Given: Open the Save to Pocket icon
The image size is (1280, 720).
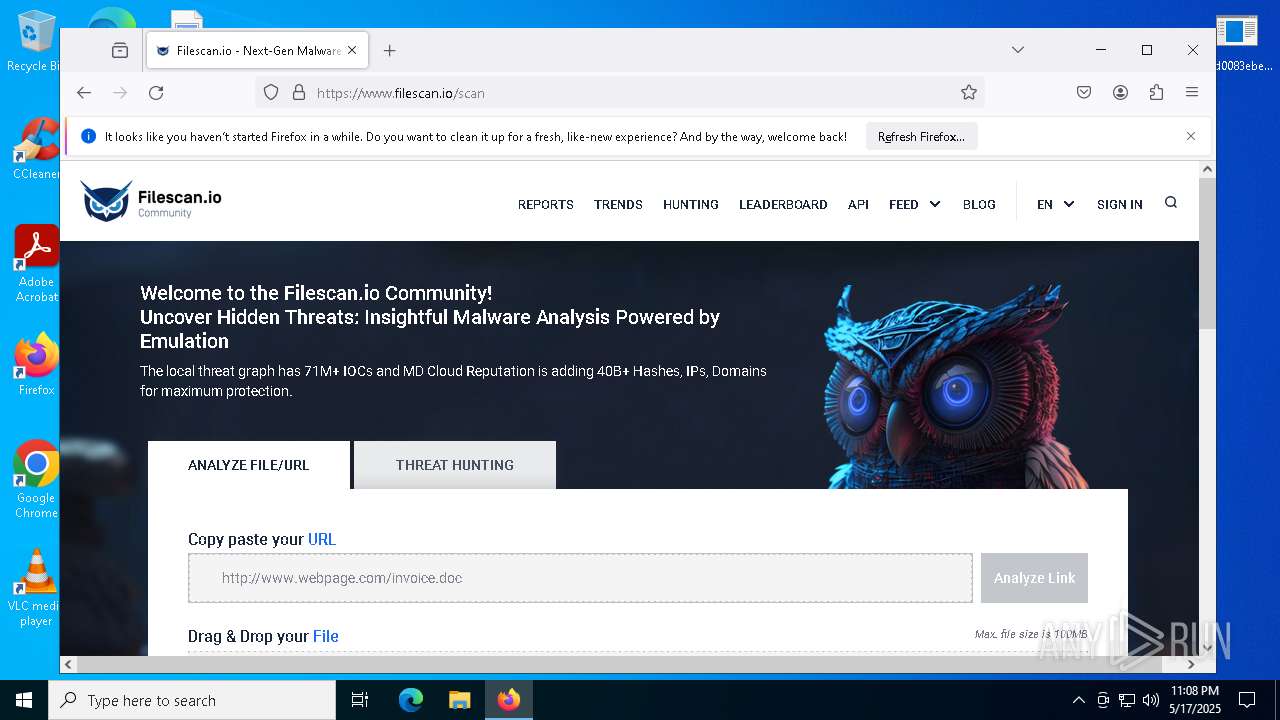Looking at the screenshot, I should point(1084,93).
